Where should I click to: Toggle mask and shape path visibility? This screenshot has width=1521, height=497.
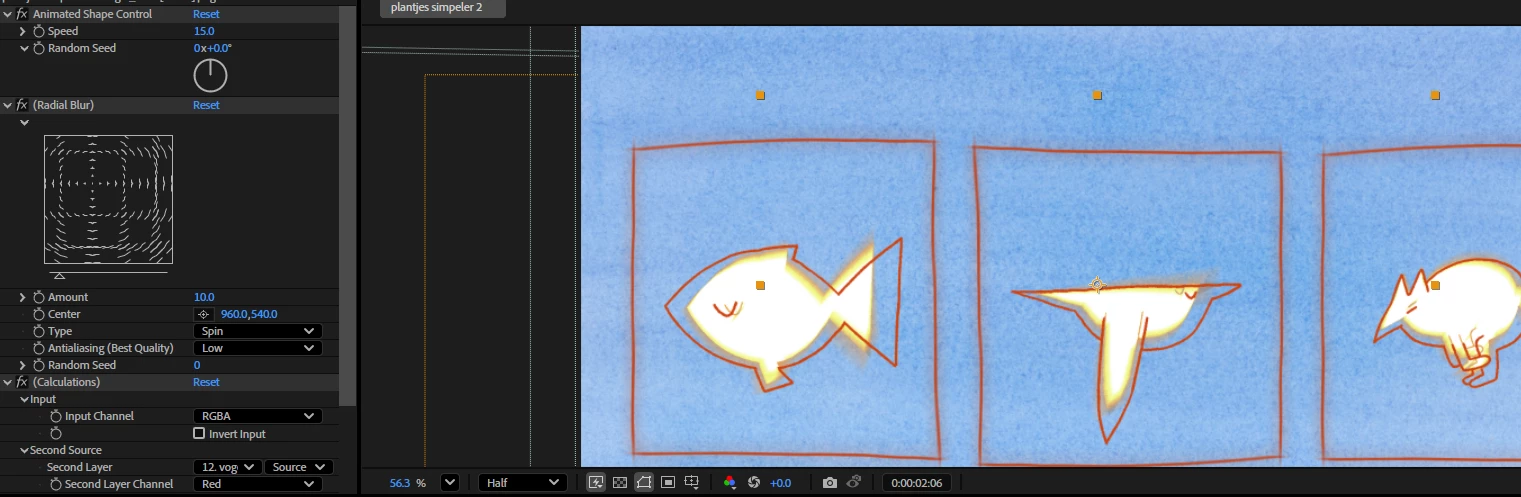pos(643,482)
